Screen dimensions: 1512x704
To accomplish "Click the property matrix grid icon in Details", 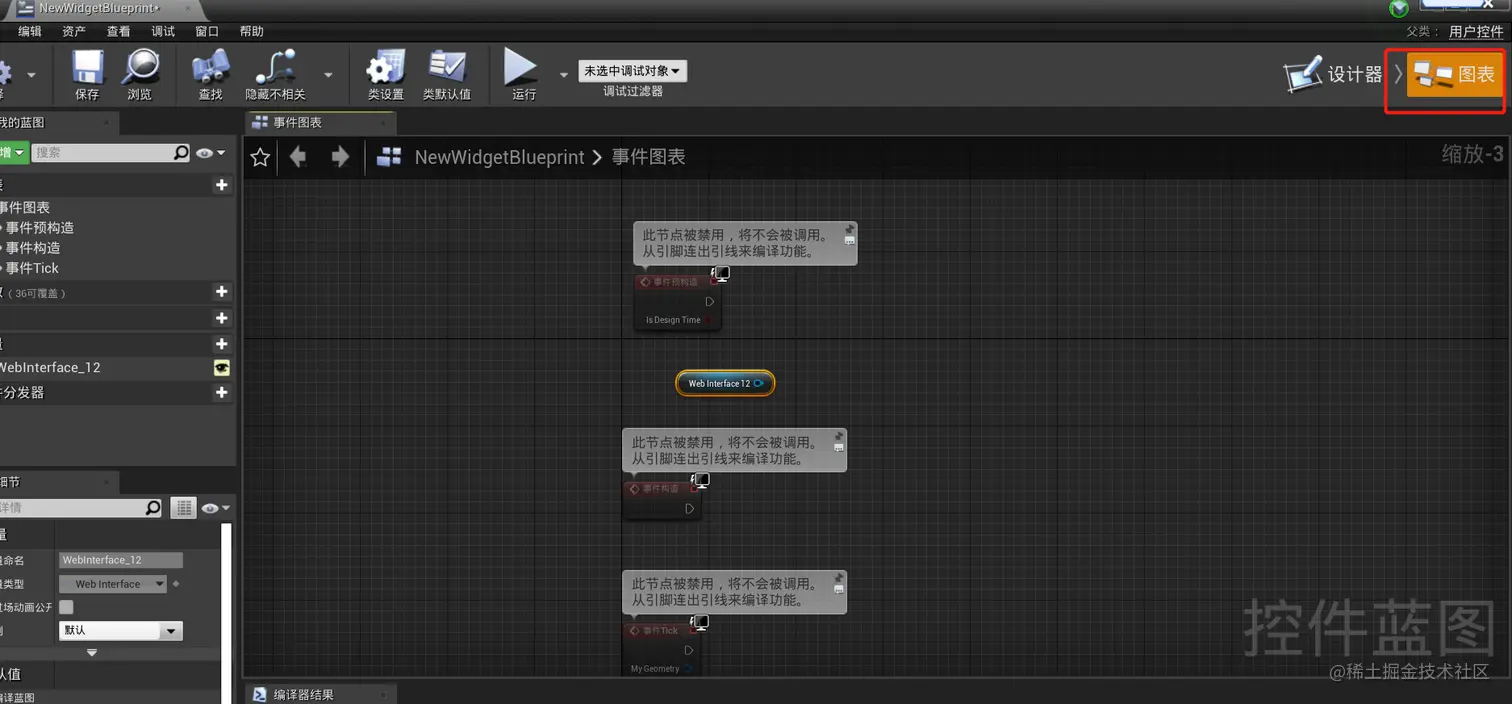I will [x=183, y=508].
